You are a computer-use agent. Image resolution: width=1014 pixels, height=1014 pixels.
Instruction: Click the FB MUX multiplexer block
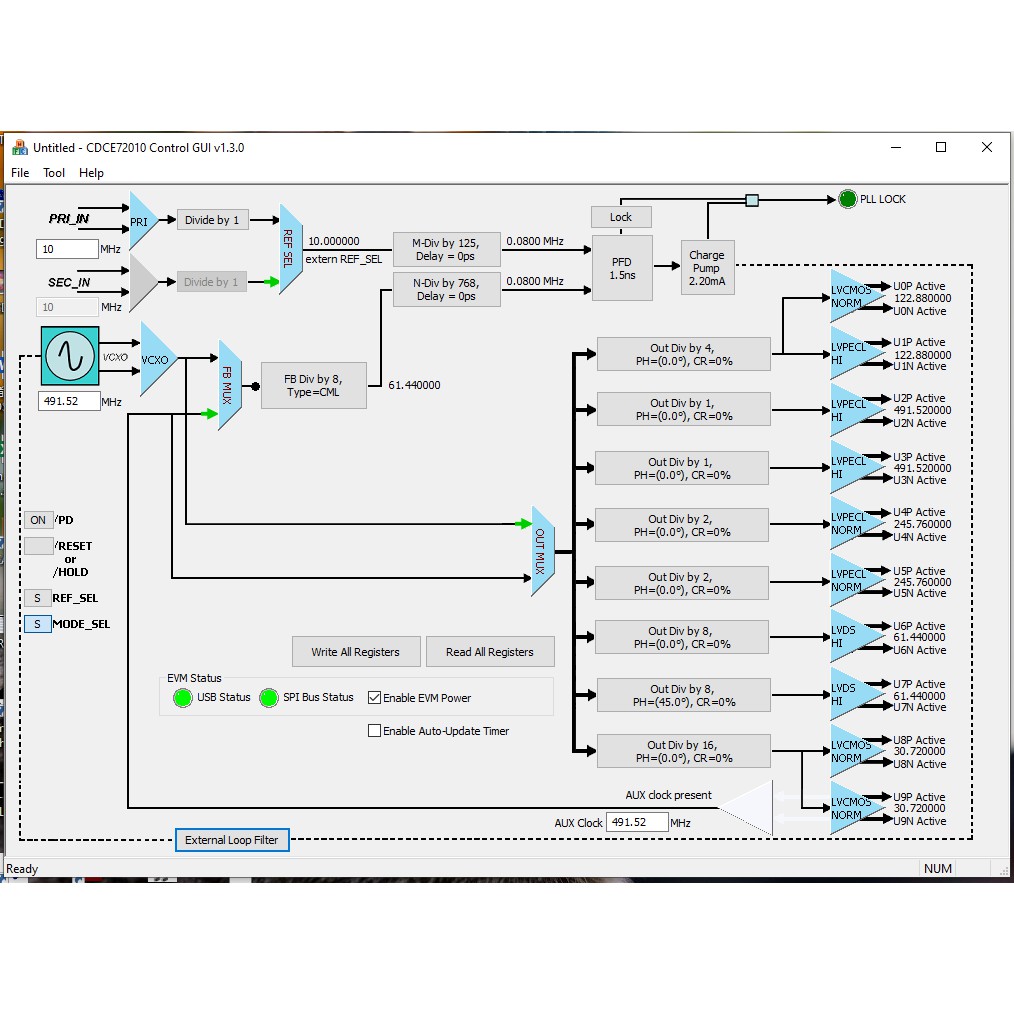click(x=229, y=385)
